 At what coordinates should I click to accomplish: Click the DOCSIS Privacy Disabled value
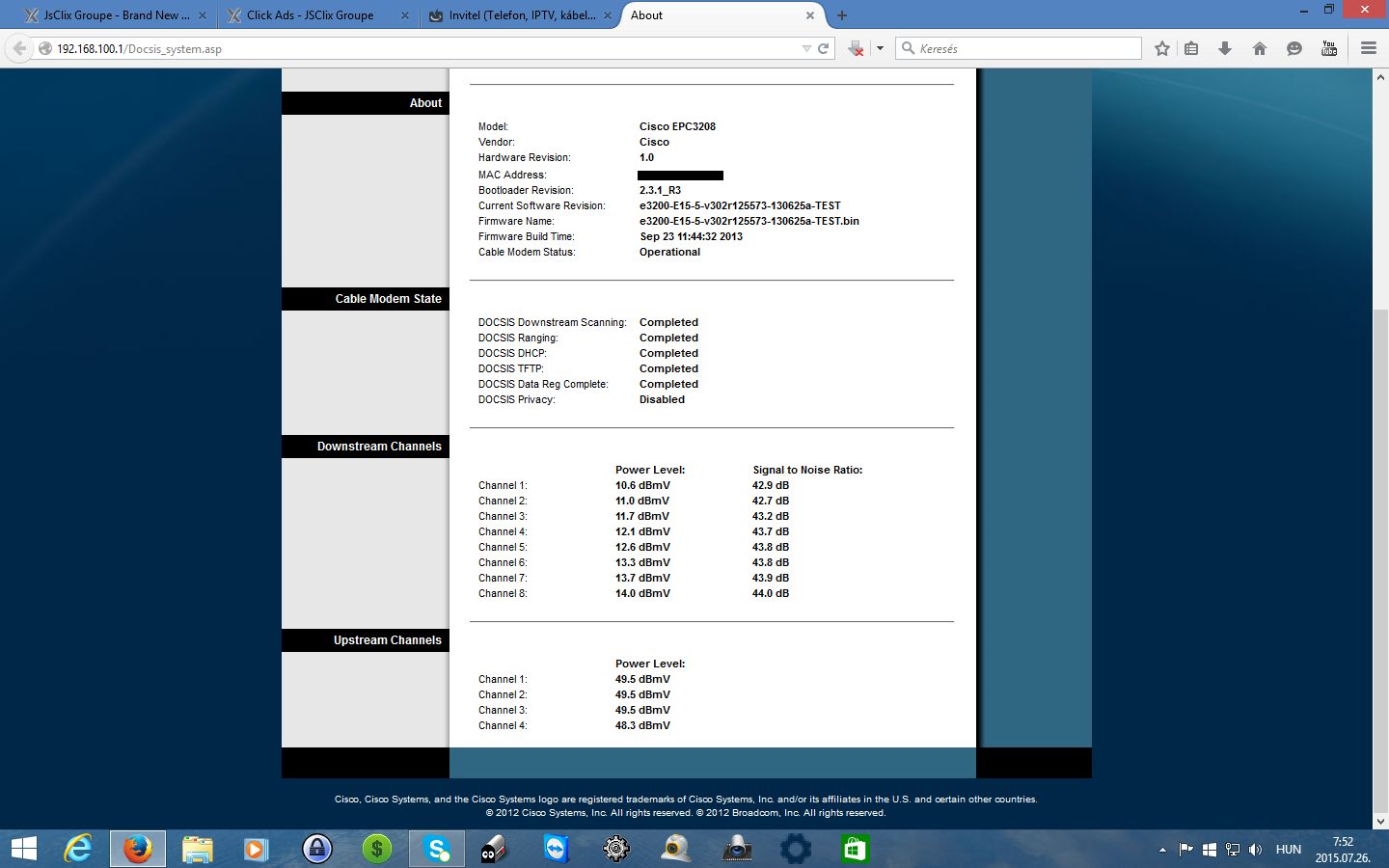[x=662, y=399]
